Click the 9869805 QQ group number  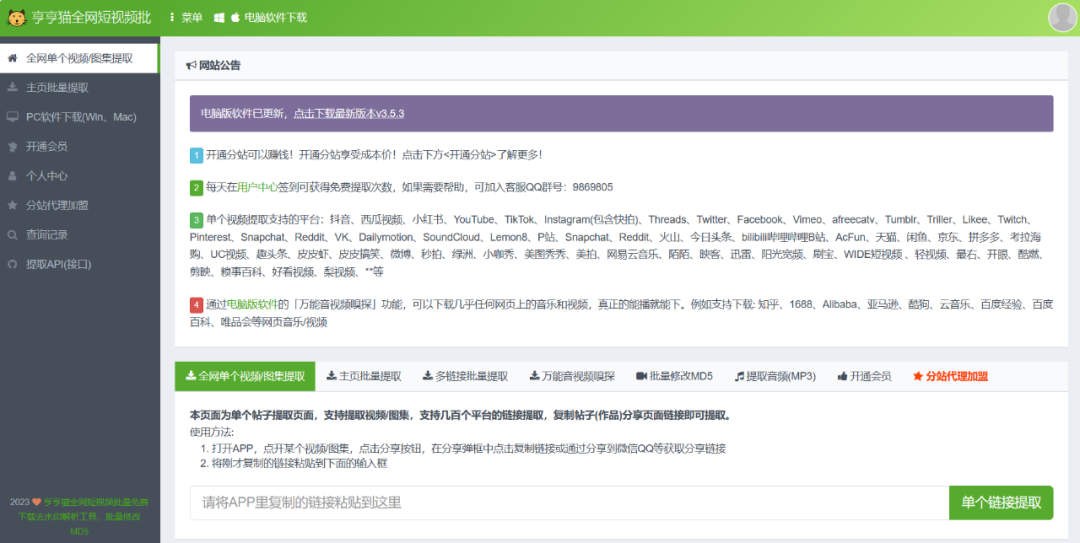tap(592, 187)
